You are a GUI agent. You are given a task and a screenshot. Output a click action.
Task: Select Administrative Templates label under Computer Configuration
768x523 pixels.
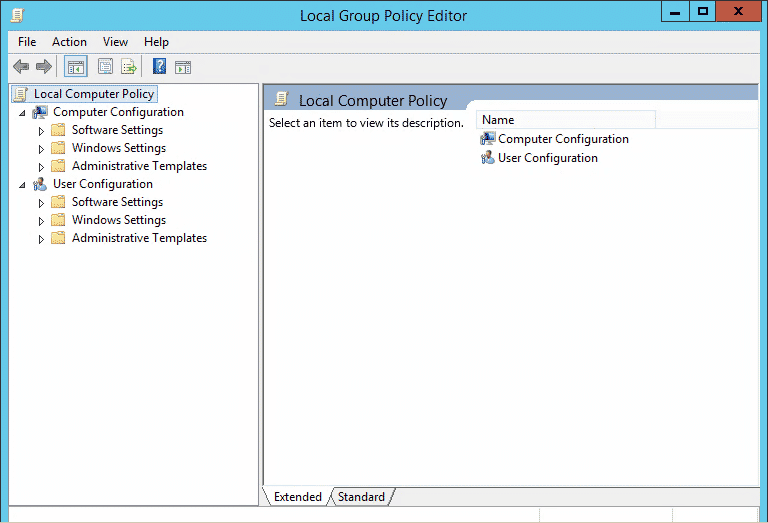pos(139,166)
